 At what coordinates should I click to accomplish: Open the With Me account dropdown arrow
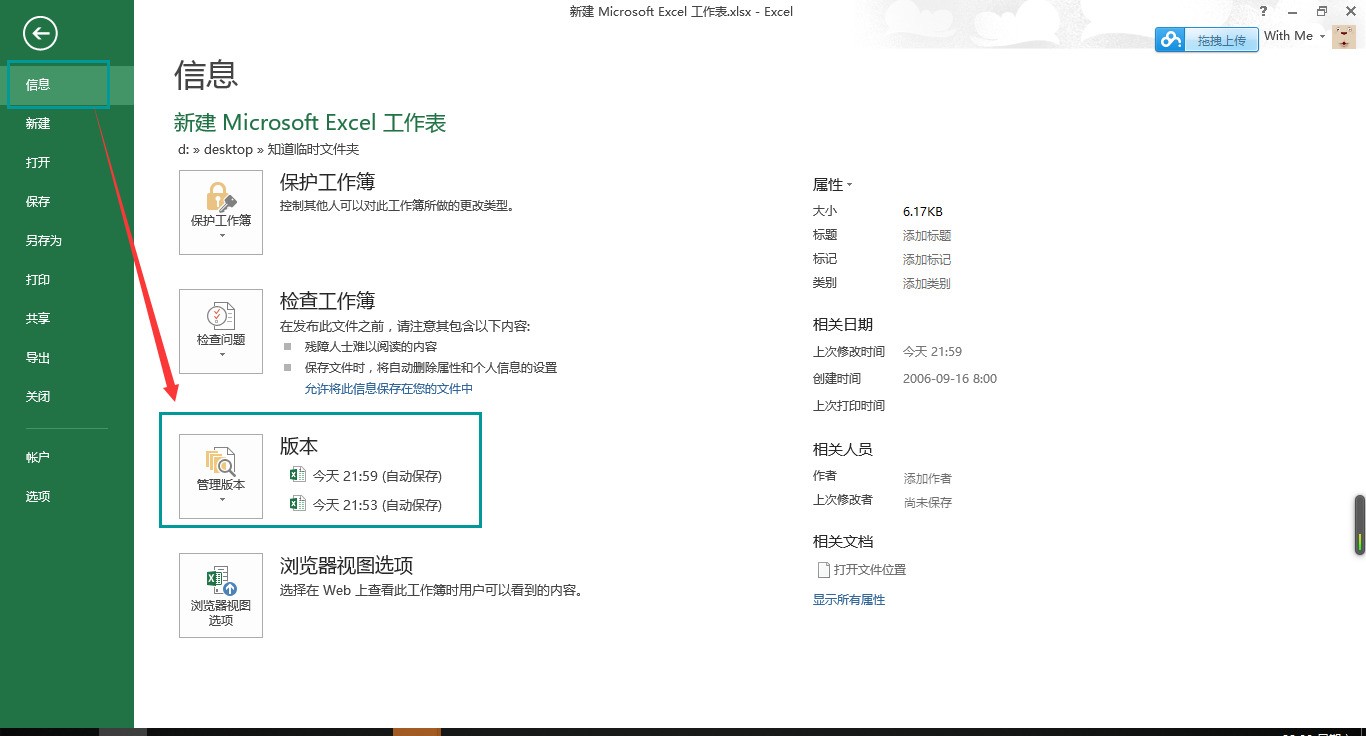(x=1320, y=36)
